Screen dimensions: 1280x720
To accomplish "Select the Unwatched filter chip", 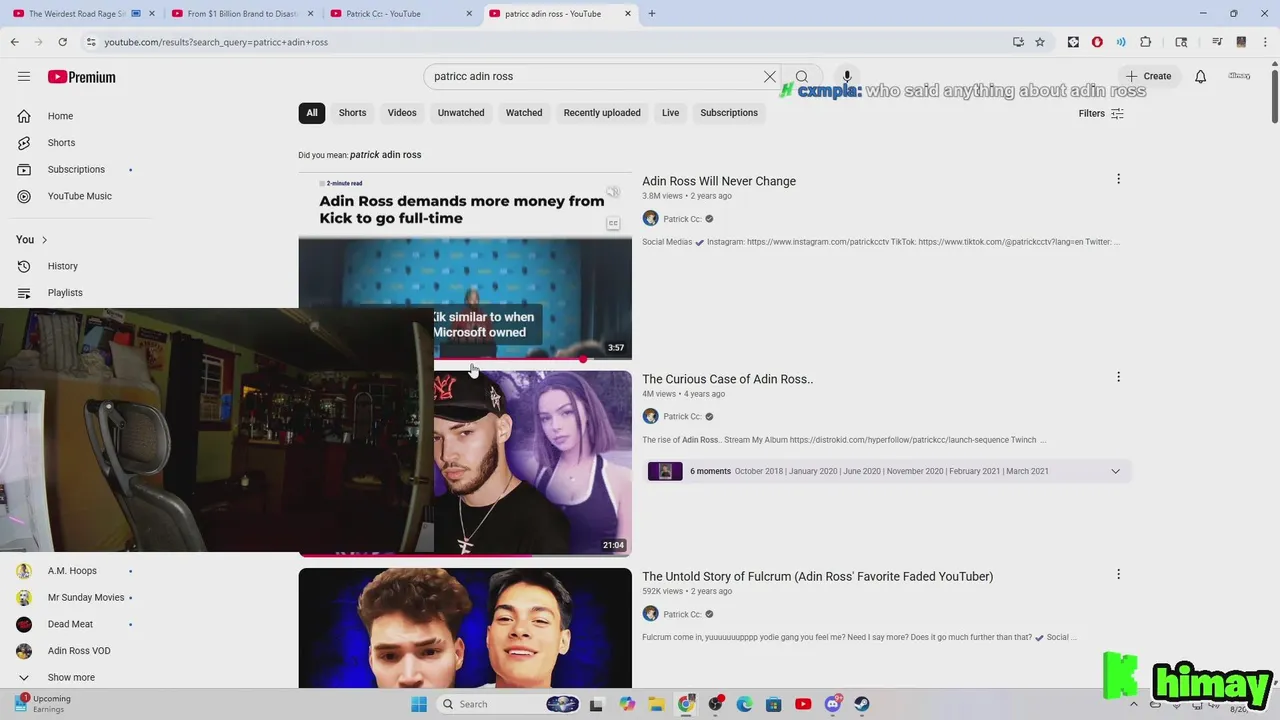I will 461,113.
